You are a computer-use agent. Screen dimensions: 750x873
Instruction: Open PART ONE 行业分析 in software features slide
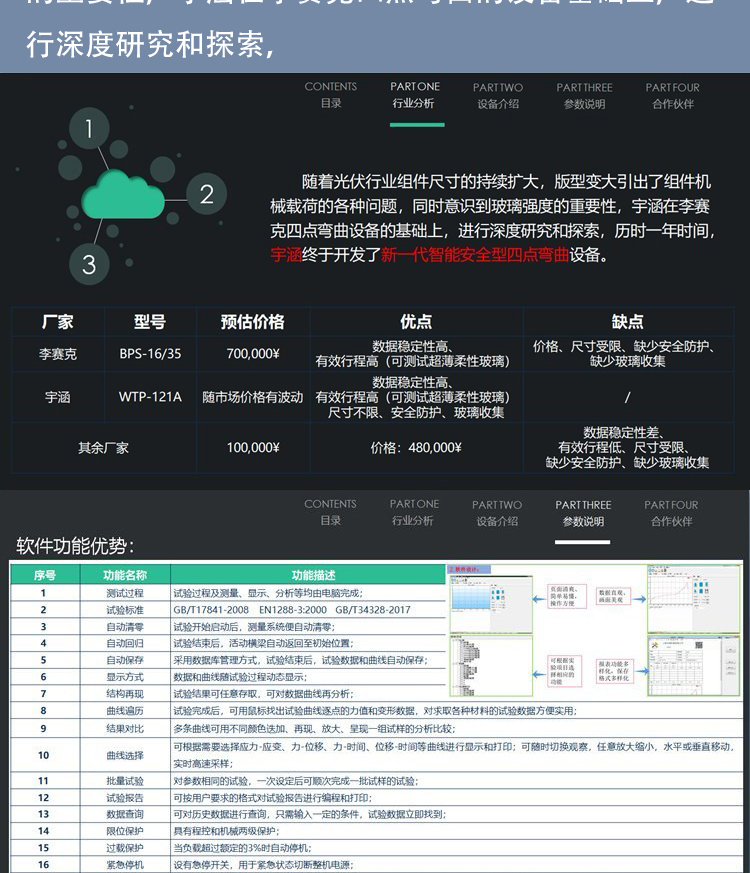(414, 512)
